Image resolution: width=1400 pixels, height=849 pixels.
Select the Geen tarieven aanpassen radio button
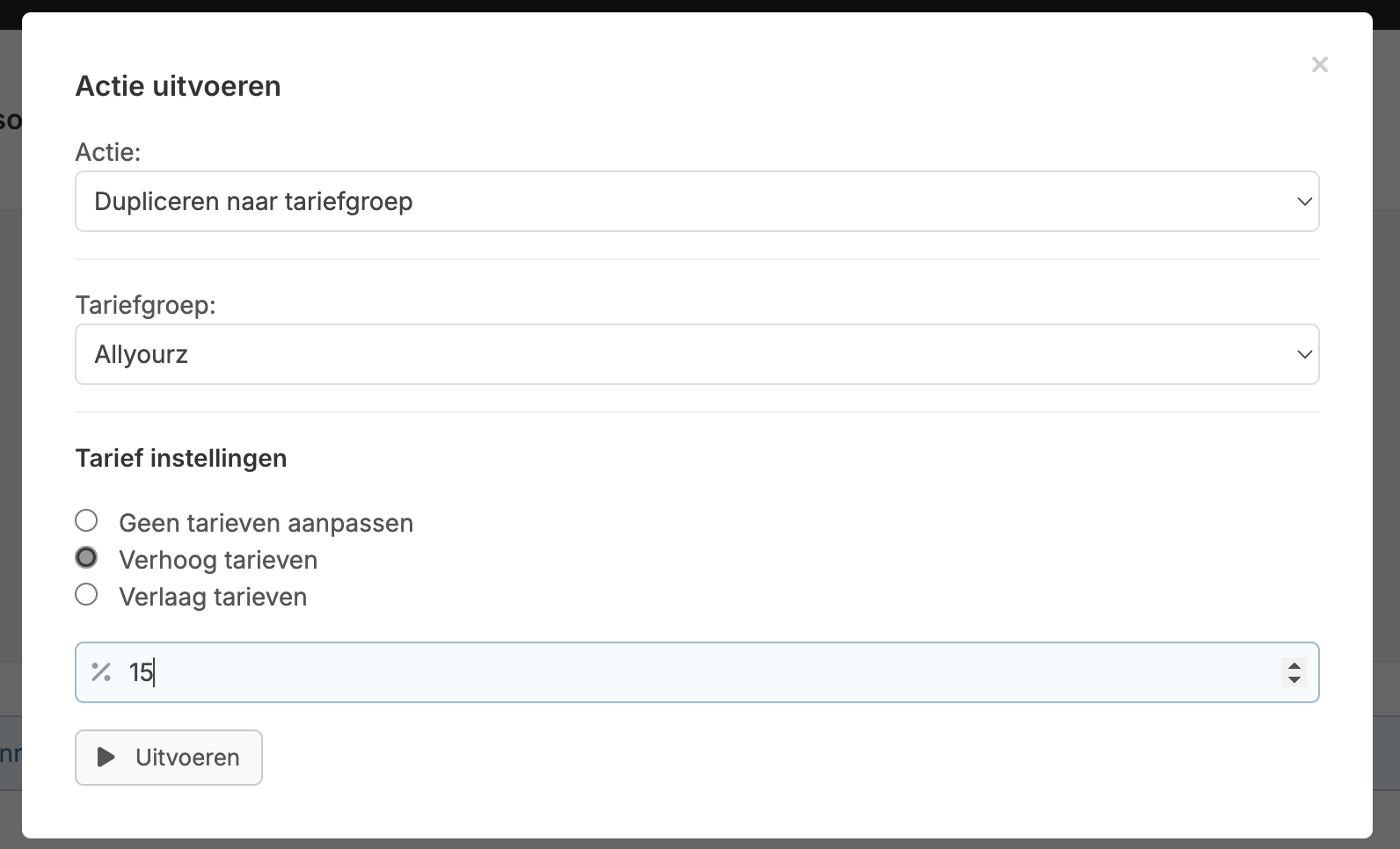point(86,520)
